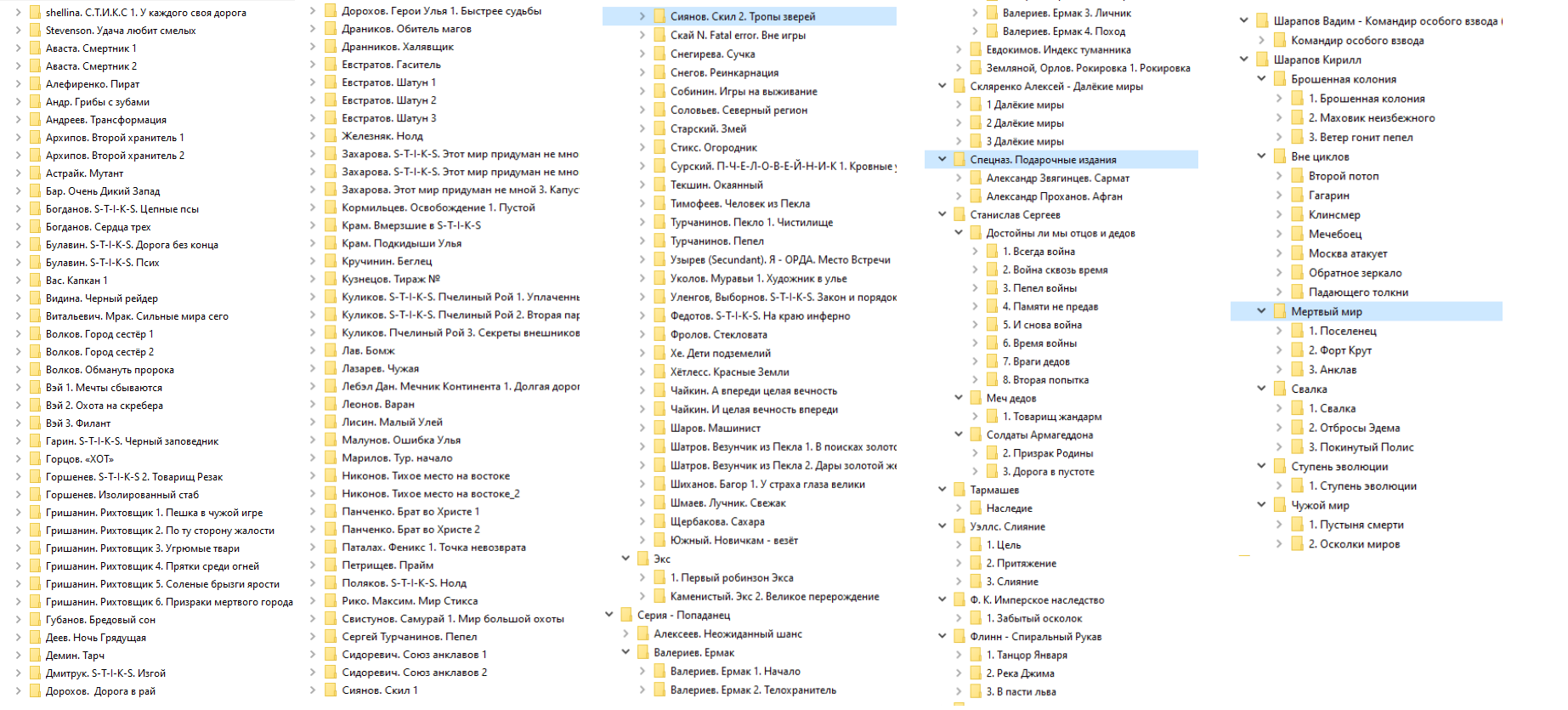Image resolution: width=1568 pixels, height=710 pixels.
Task: Click folder icon of Шаров. Машинист
Action: point(659,428)
